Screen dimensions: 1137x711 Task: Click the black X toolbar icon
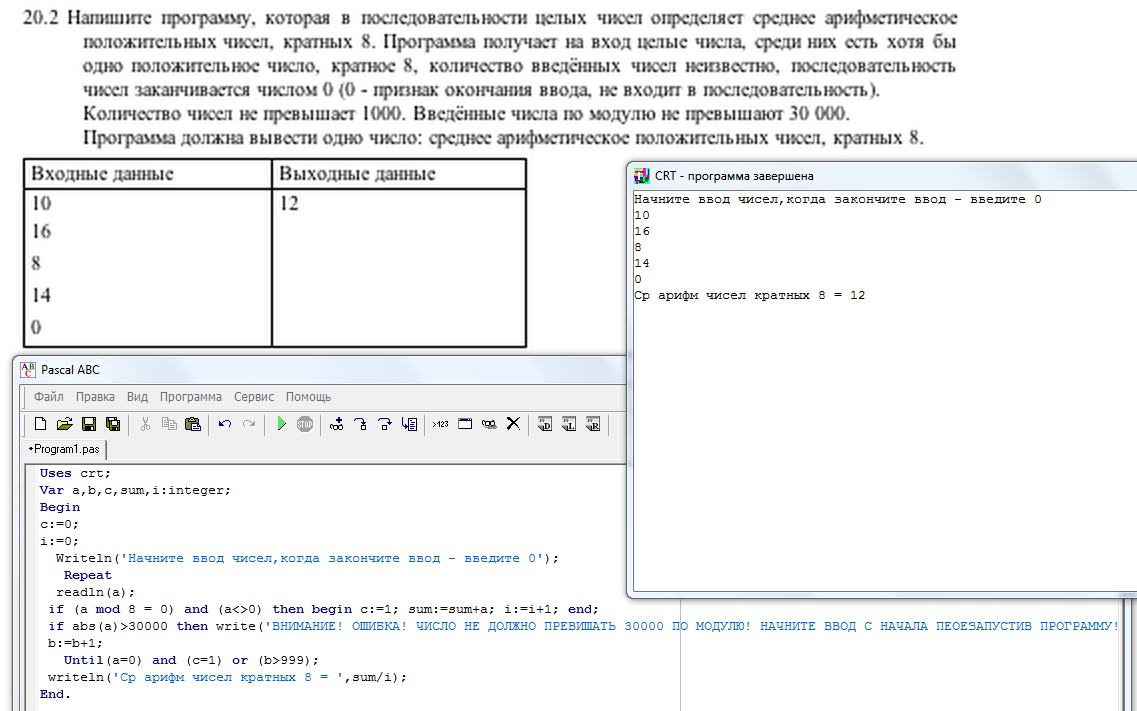[513, 424]
